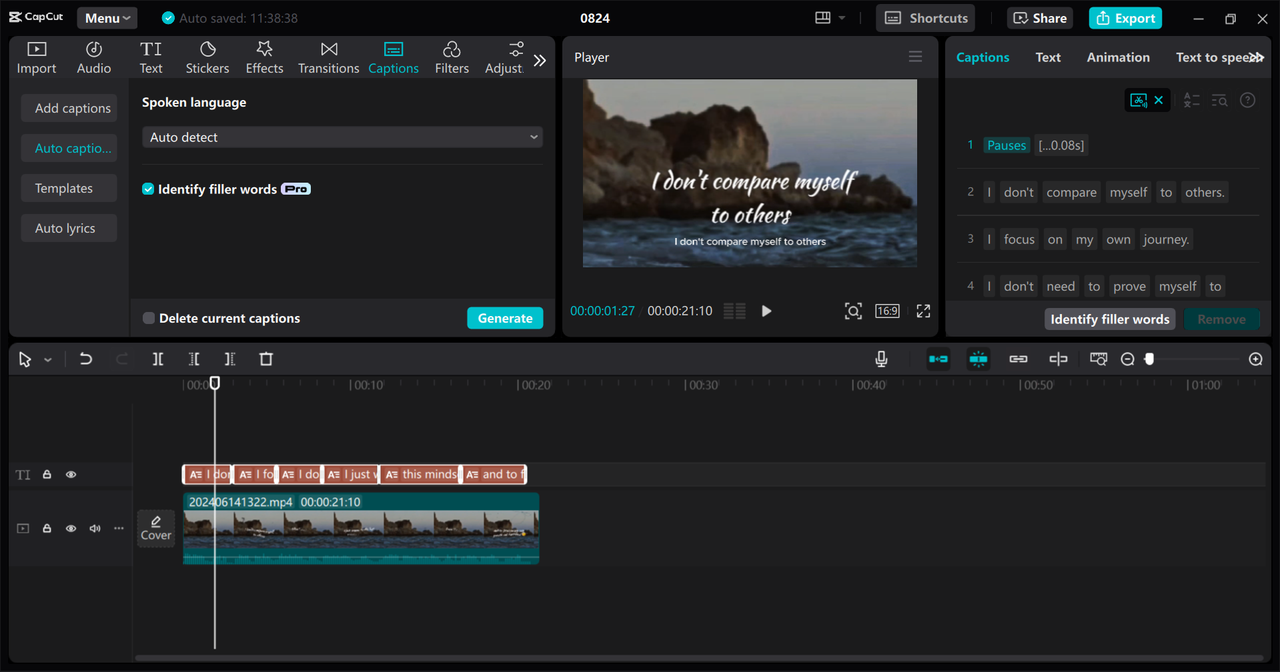Open the player hamburger menu
The height and width of the screenshot is (672, 1280).
click(915, 57)
